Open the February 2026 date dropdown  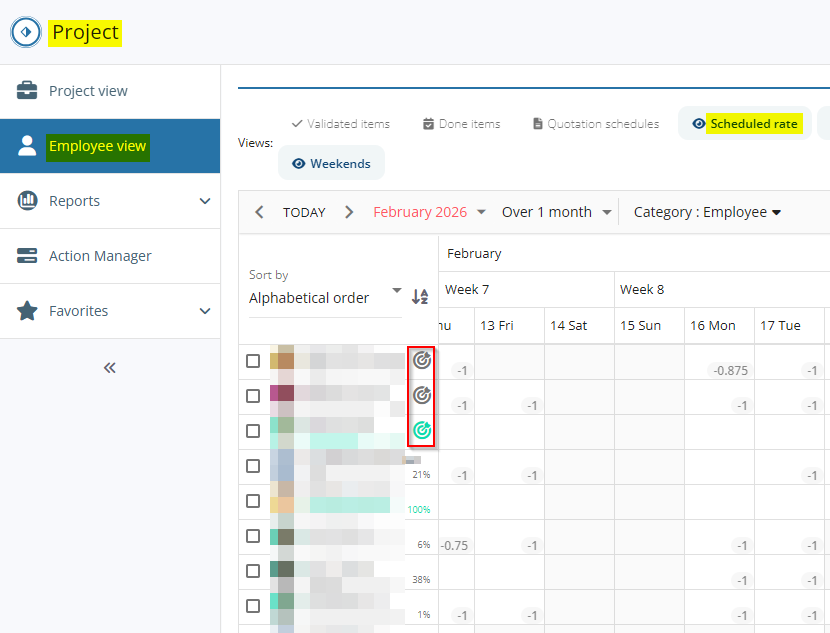point(429,212)
